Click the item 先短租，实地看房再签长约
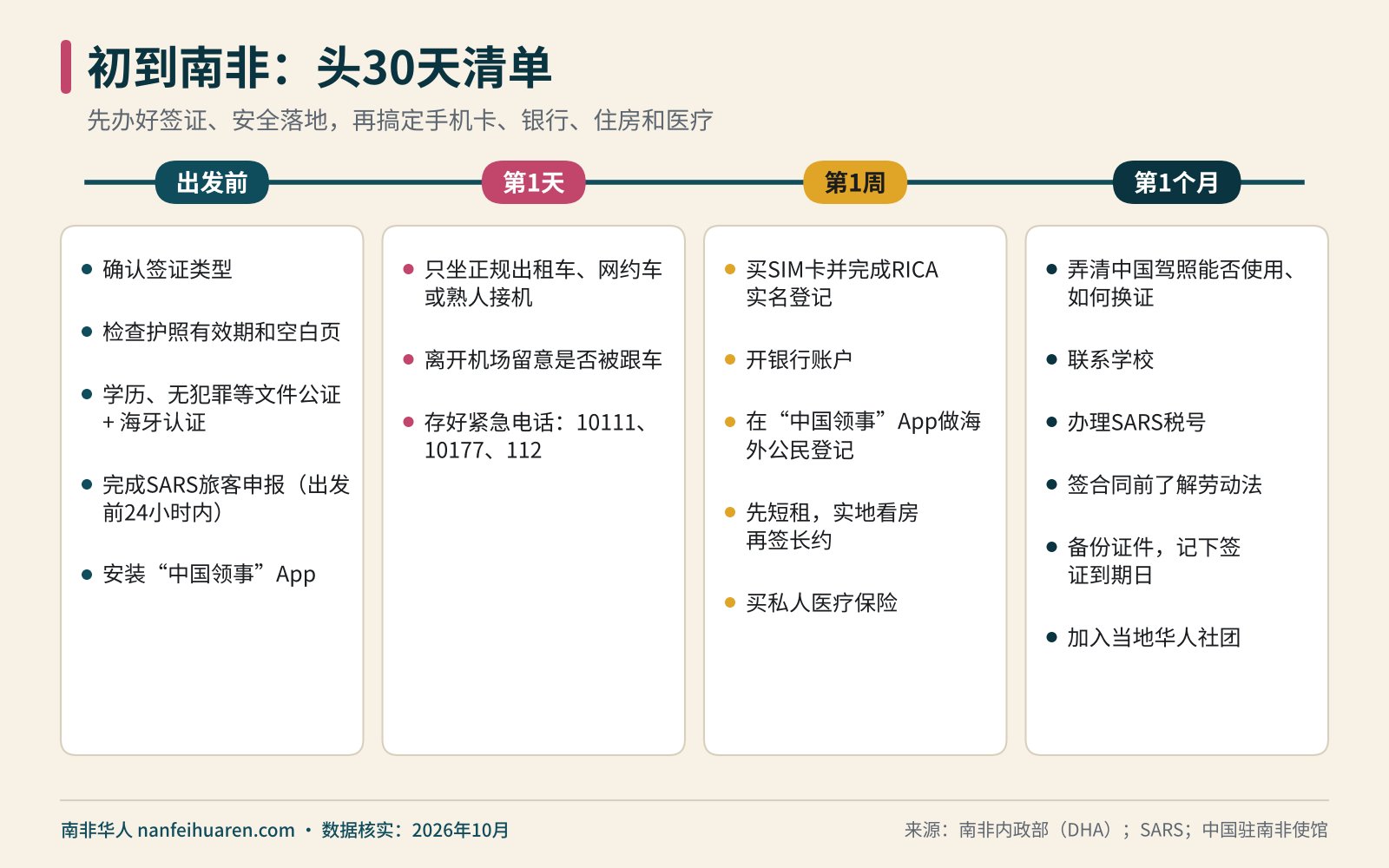The width and height of the screenshot is (1389, 868). coord(833,526)
